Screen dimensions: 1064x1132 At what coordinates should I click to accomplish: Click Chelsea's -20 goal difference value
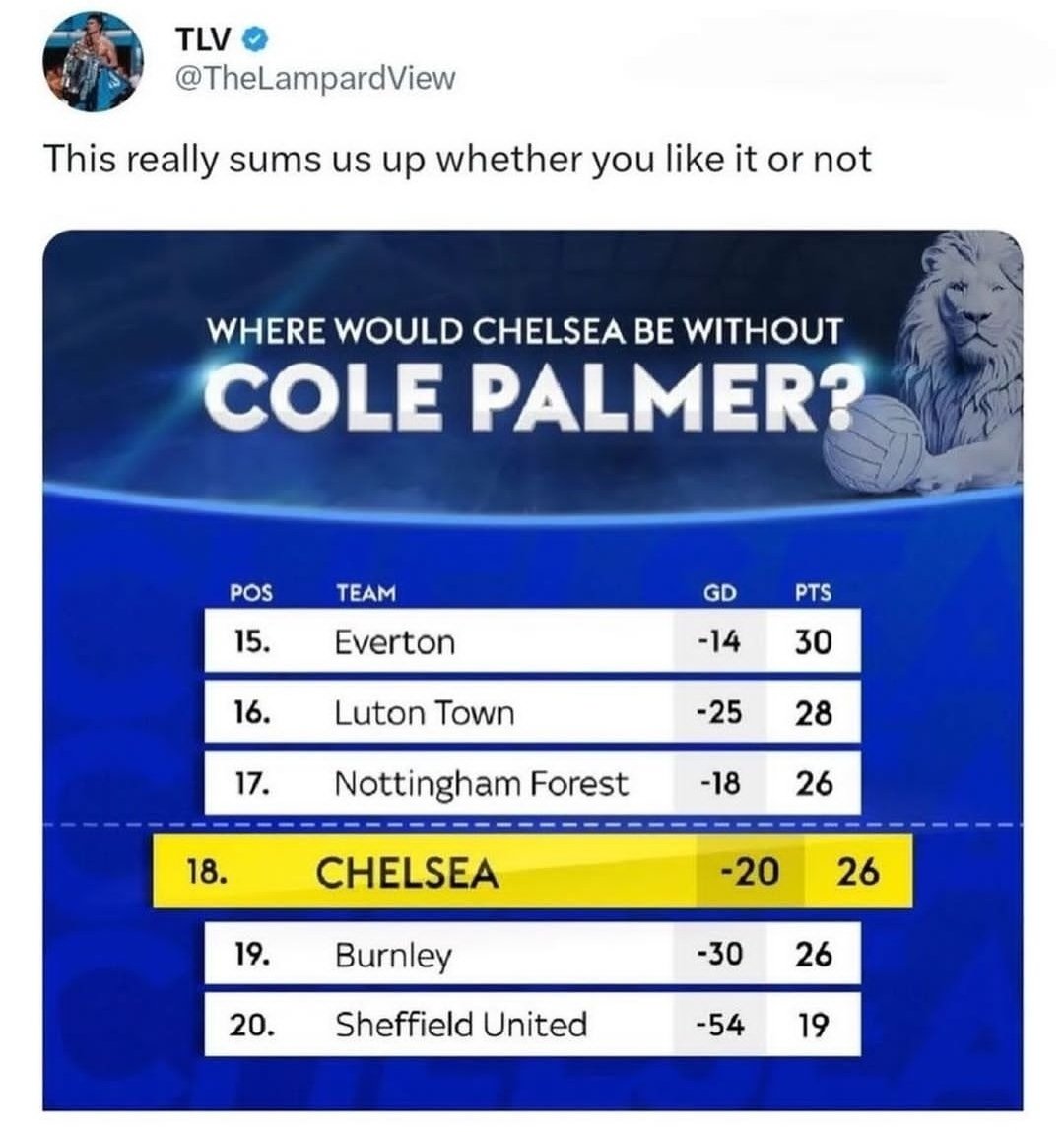coord(750,871)
